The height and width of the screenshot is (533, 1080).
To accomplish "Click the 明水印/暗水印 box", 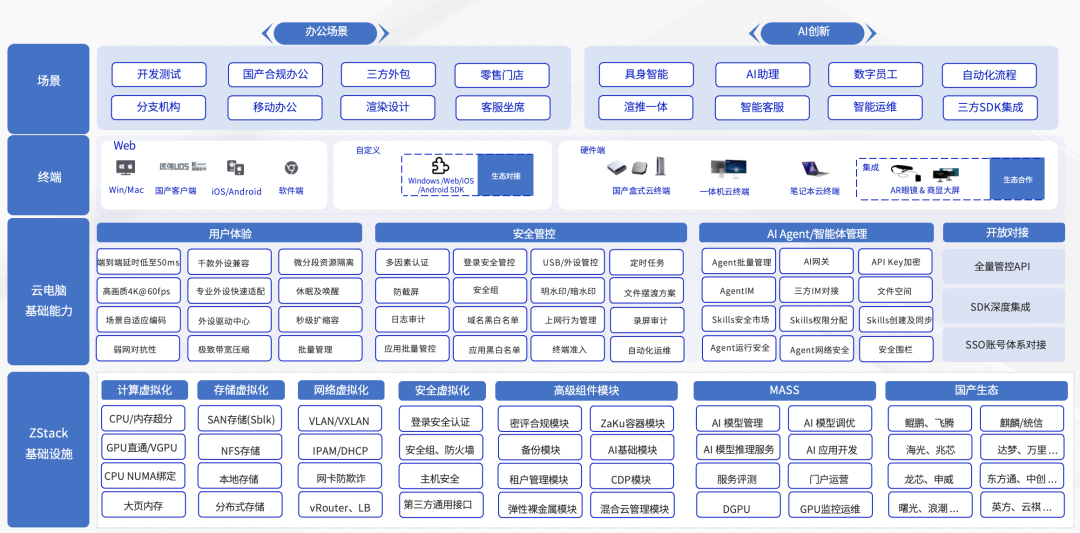I will pyautogui.click(x=568, y=291).
